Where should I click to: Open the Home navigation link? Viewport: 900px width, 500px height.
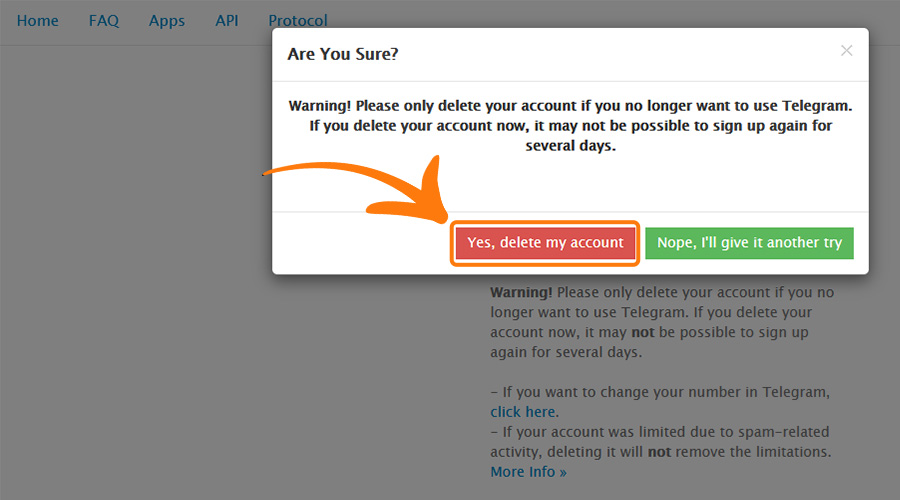point(38,21)
